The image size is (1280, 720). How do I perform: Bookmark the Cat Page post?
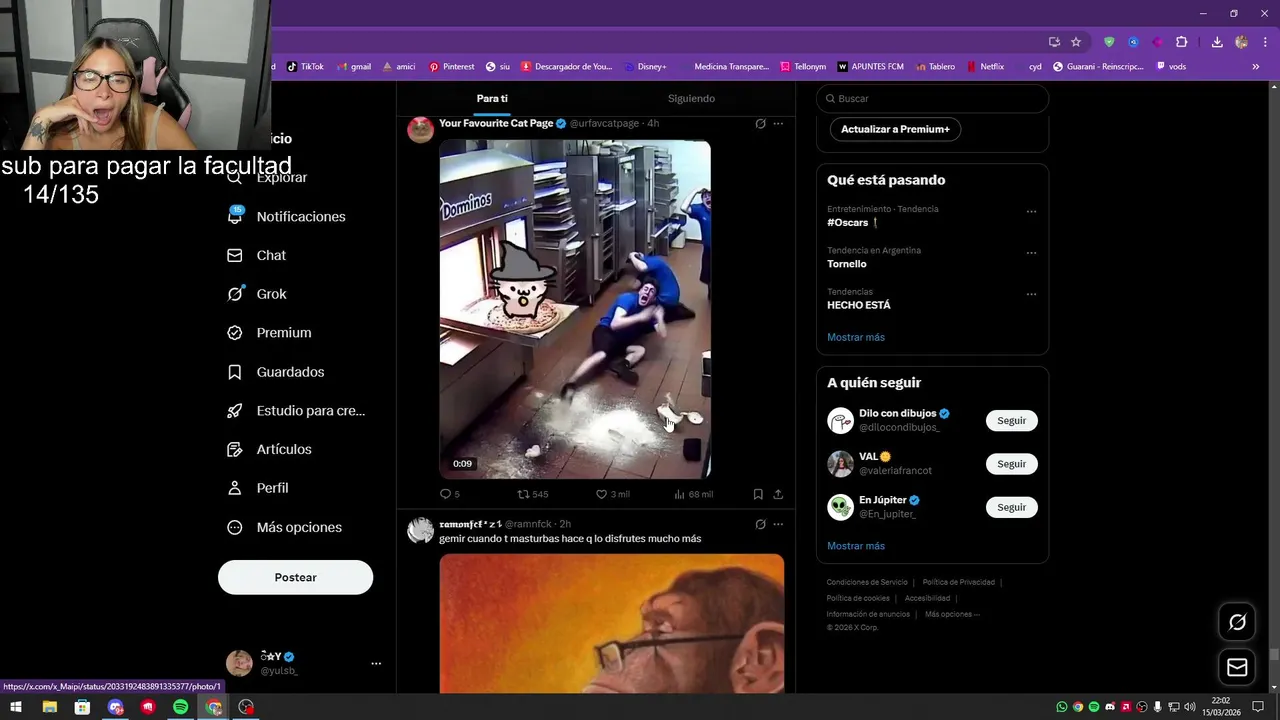coord(758,494)
